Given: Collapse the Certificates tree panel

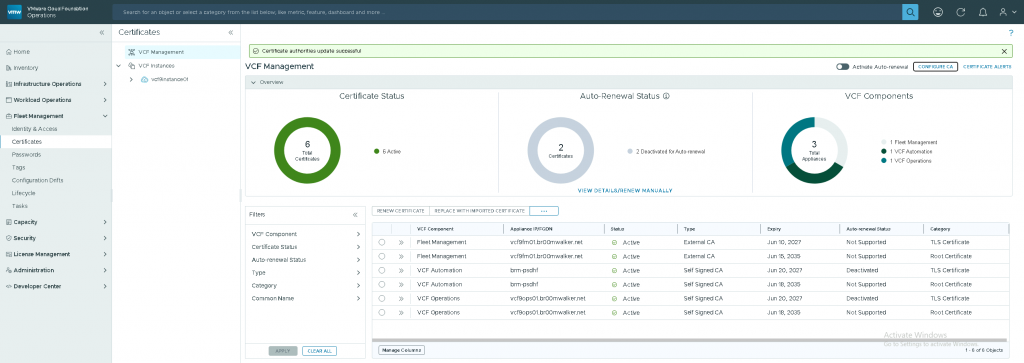Looking at the screenshot, I should tap(231, 32).
